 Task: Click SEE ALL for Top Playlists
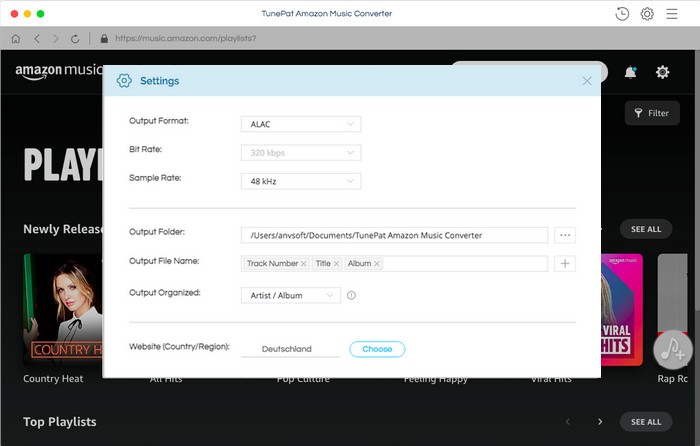[646, 422]
